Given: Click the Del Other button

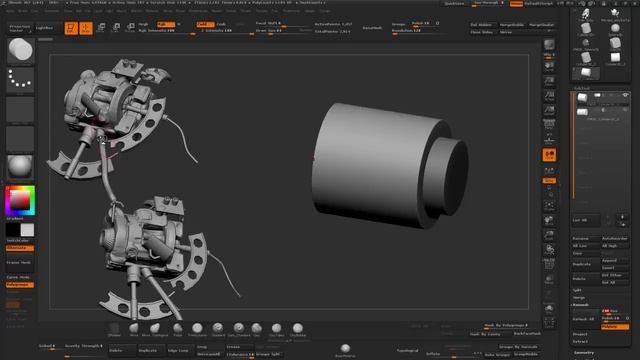Looking at the screenshot, I should (x=615, y=275).
